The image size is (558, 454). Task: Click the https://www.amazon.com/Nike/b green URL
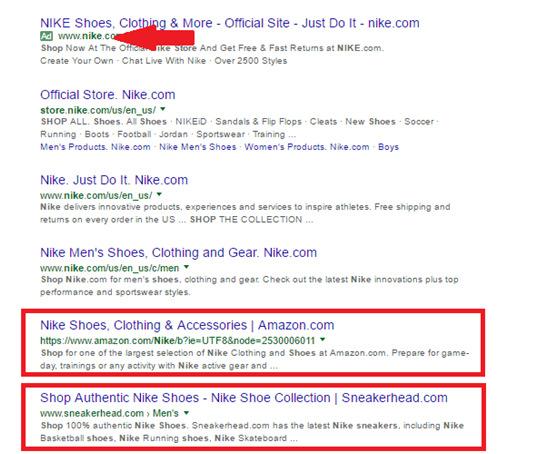point(178,341)
